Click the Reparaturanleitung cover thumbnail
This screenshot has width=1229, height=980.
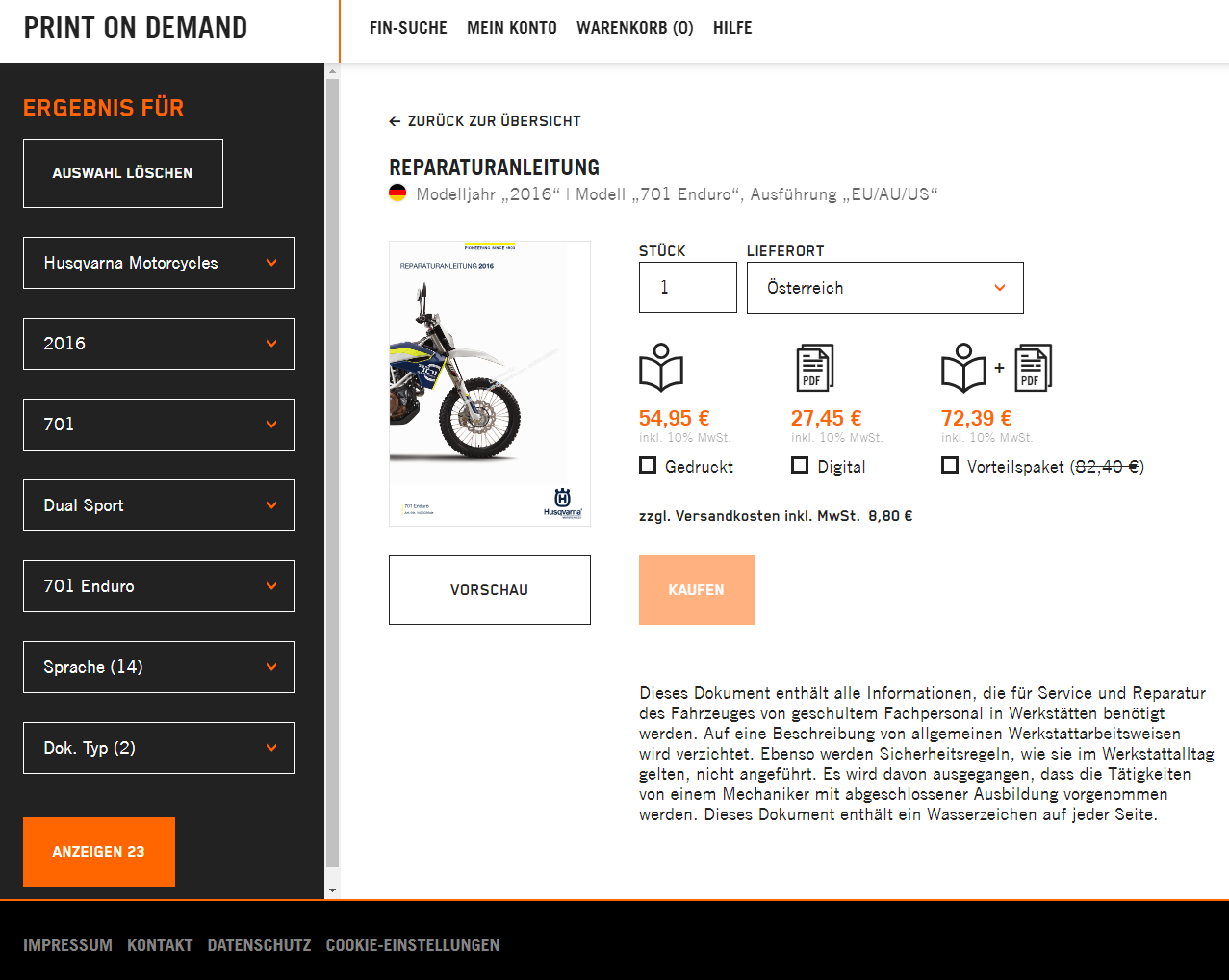coord(490,383)
